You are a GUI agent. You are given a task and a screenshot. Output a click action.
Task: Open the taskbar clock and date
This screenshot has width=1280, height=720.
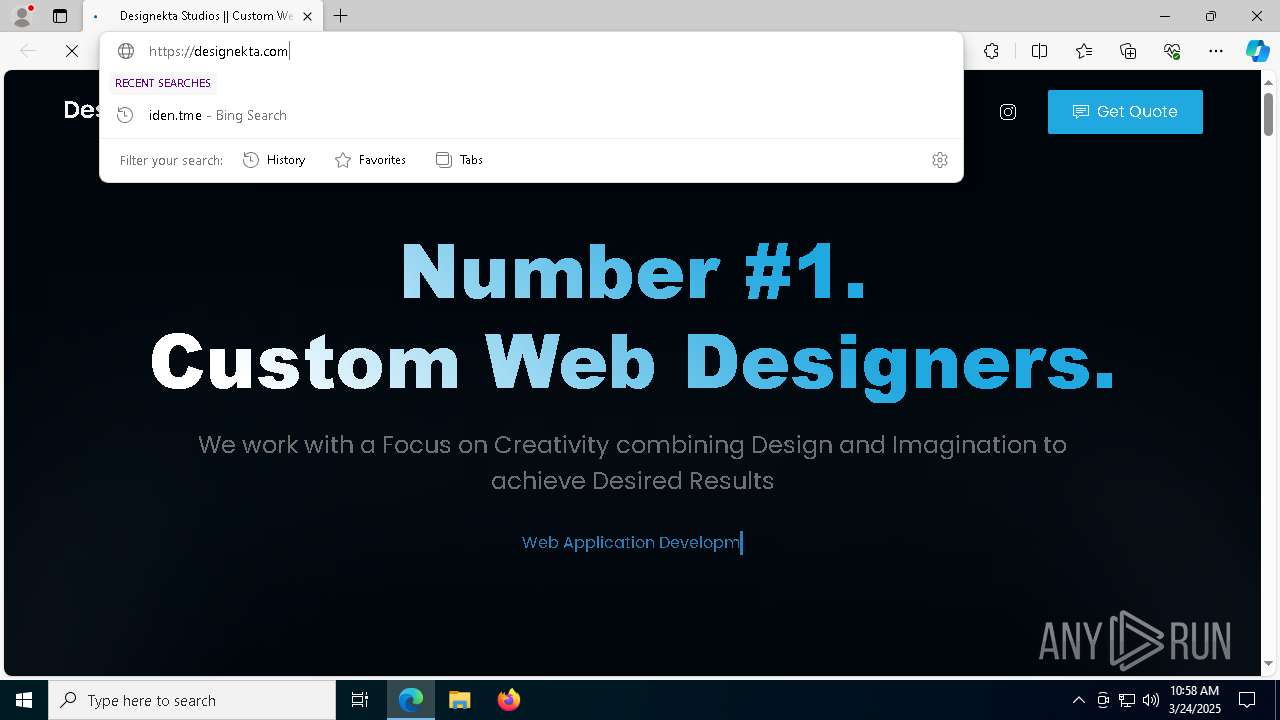pos(1195,700)
